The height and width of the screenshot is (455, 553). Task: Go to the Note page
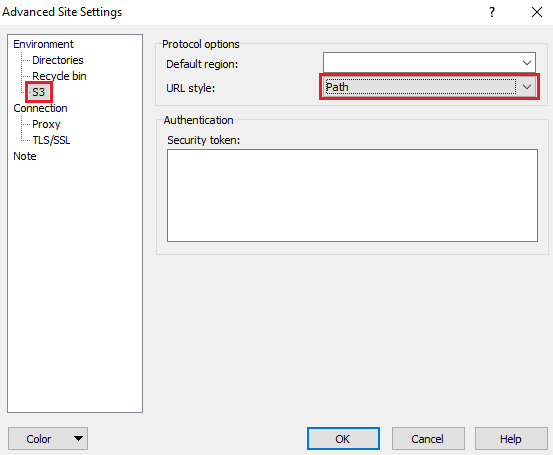point(25,156)
